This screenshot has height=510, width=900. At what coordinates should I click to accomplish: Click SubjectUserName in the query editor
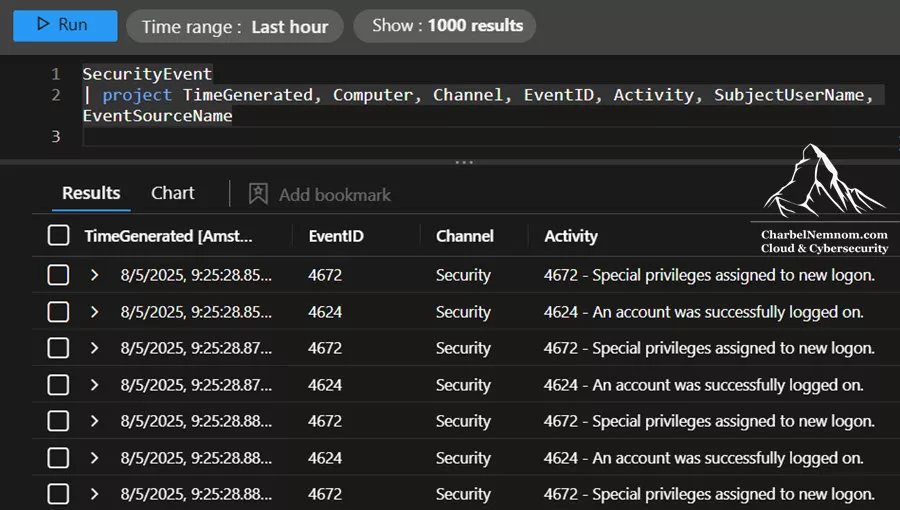pyautogui.click(x=789, y=95)
